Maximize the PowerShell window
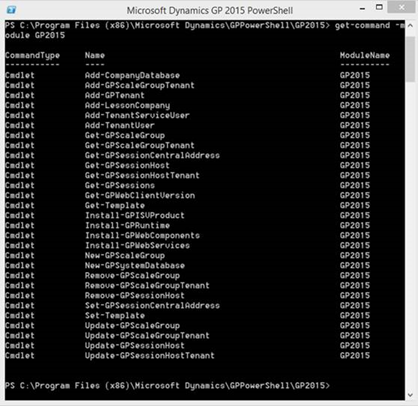This screenshot has height=406, width=418. pyautogui.click(x=379, y=7)
